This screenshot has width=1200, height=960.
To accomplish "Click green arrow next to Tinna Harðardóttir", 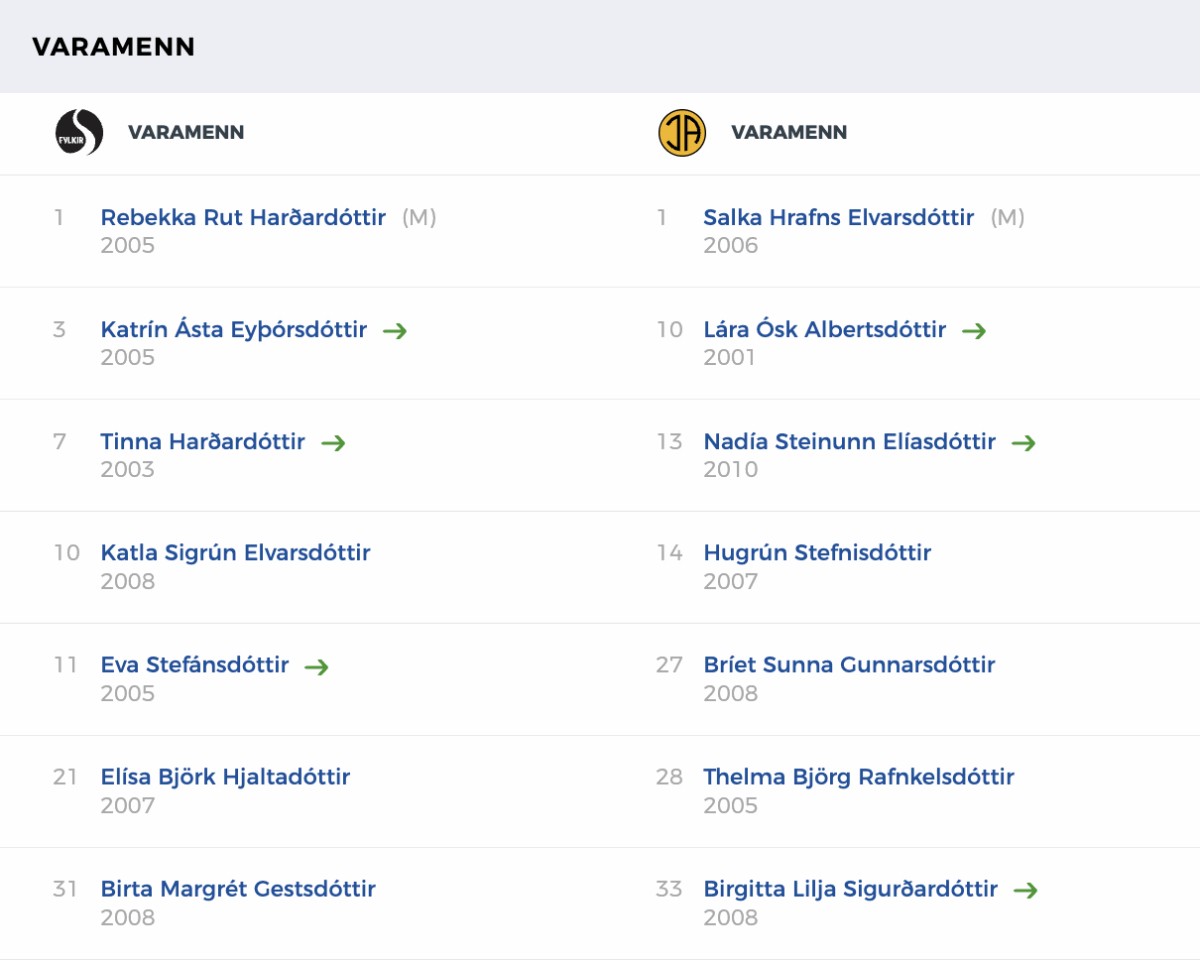I will (x=333, y=442).
